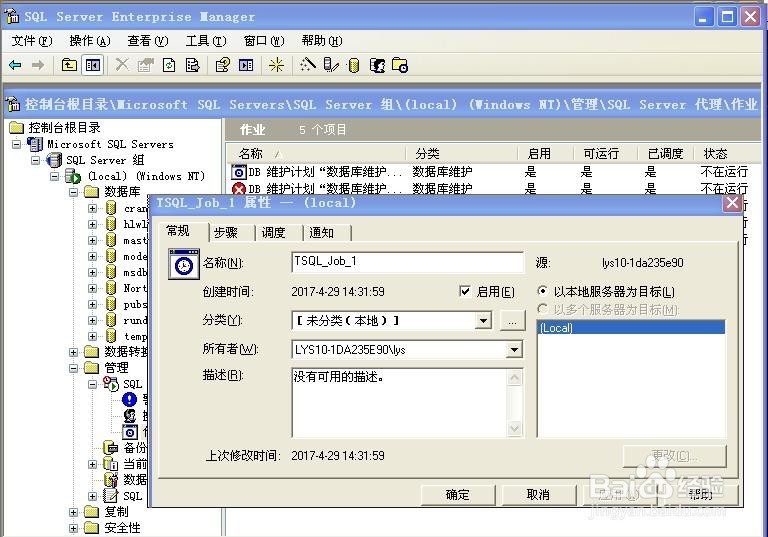Go back with the blue left arrow
The width and height of the screenshot is (768, 537).
[x=15, y=65]
